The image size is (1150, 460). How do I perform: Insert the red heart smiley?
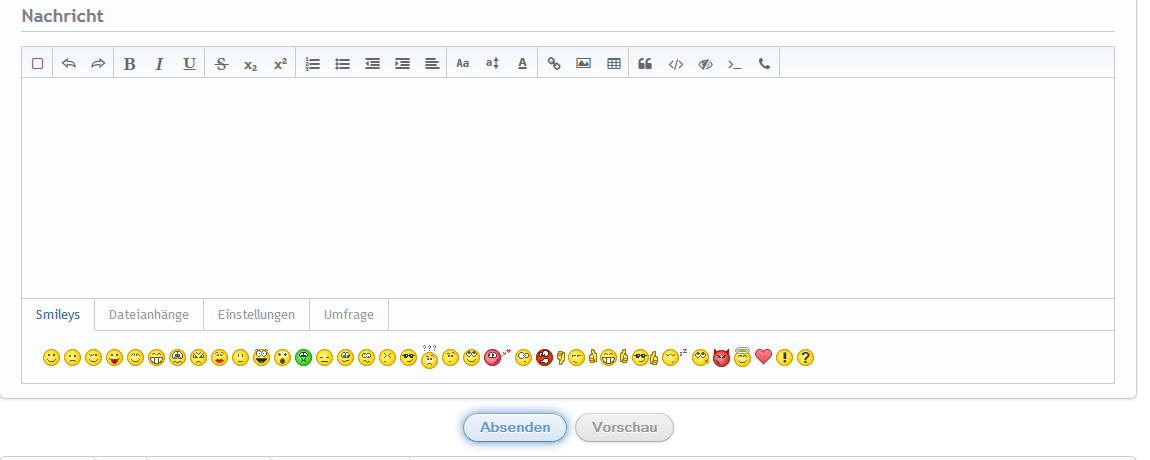(763, 357)
